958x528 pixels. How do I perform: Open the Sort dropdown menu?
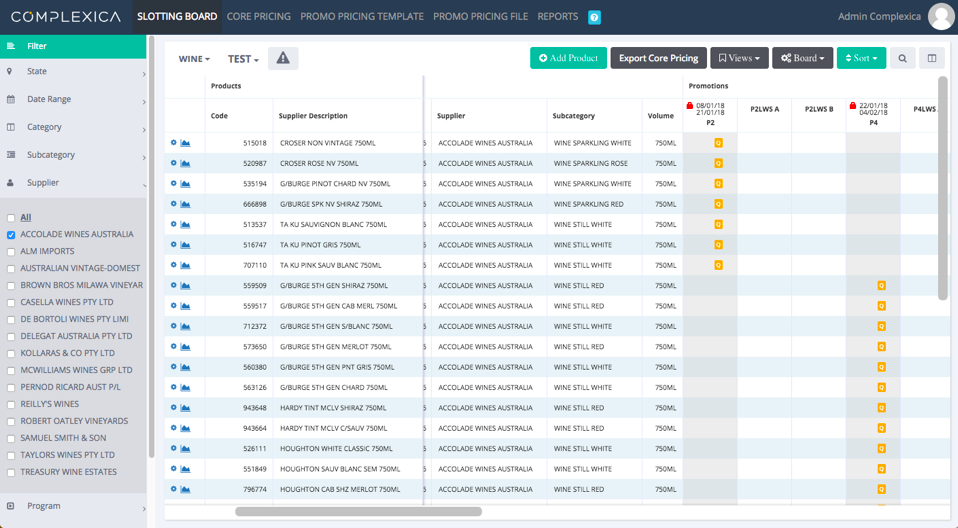tap(861, 58)
